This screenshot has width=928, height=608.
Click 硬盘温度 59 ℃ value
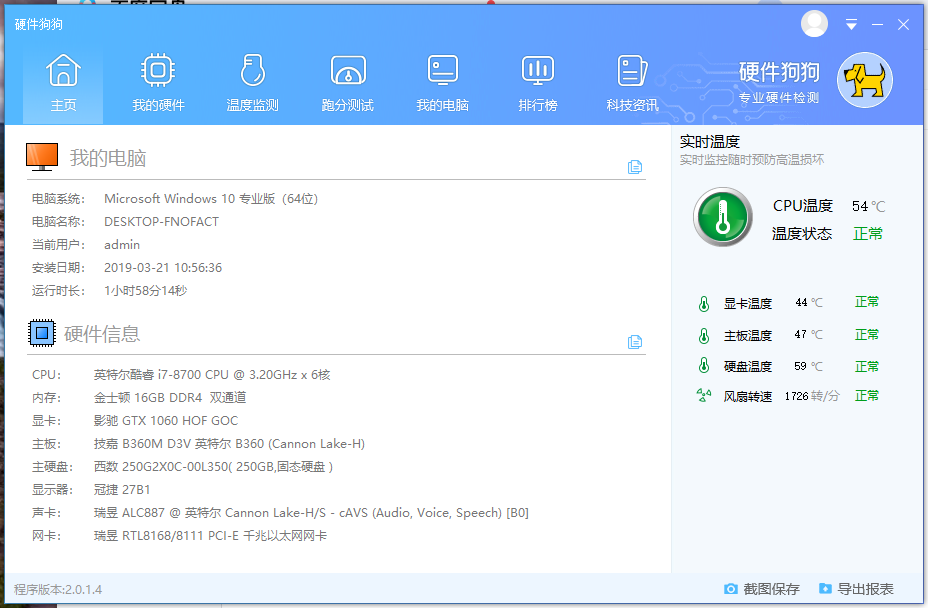pyautogui.click(x=808, y=366)
